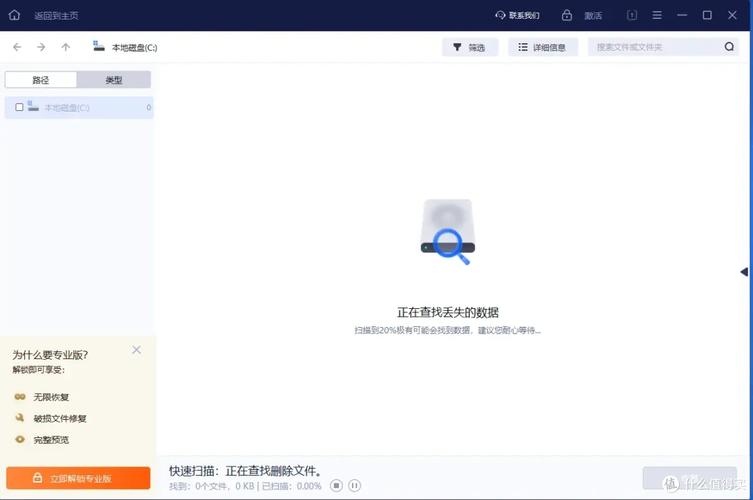Open 联系我们 contact support
The width and height of the screenshot is (753, 500).
pyautogui.click(x=517, y=15)
